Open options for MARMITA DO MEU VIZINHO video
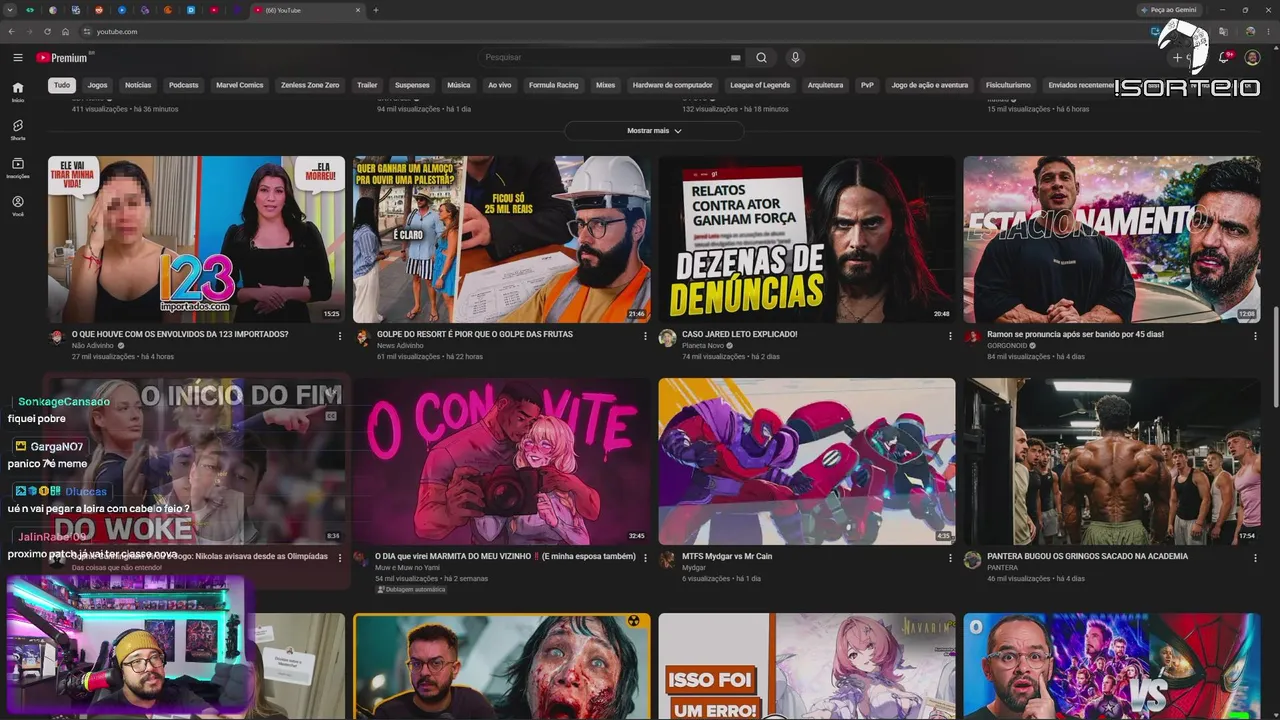This screenshot has height=720, width=1280. tap(645, 558)
